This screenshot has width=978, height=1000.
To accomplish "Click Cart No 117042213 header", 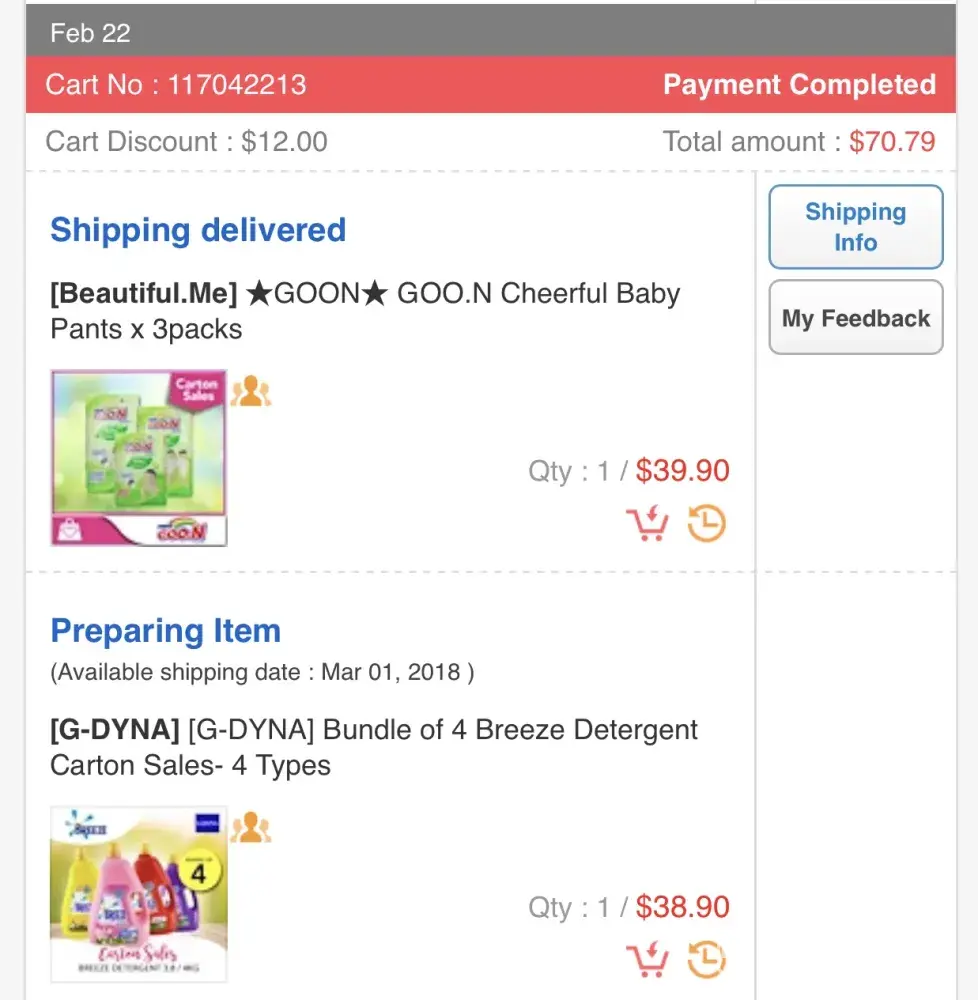I will pyautogui.click(x=176, y=84).
